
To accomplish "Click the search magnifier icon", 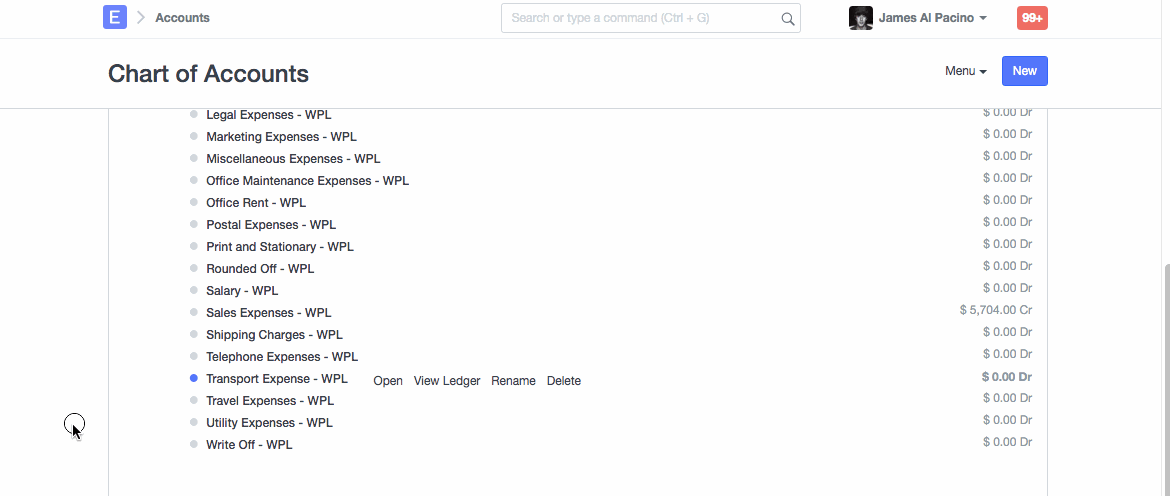I will [x=787, y=18].
